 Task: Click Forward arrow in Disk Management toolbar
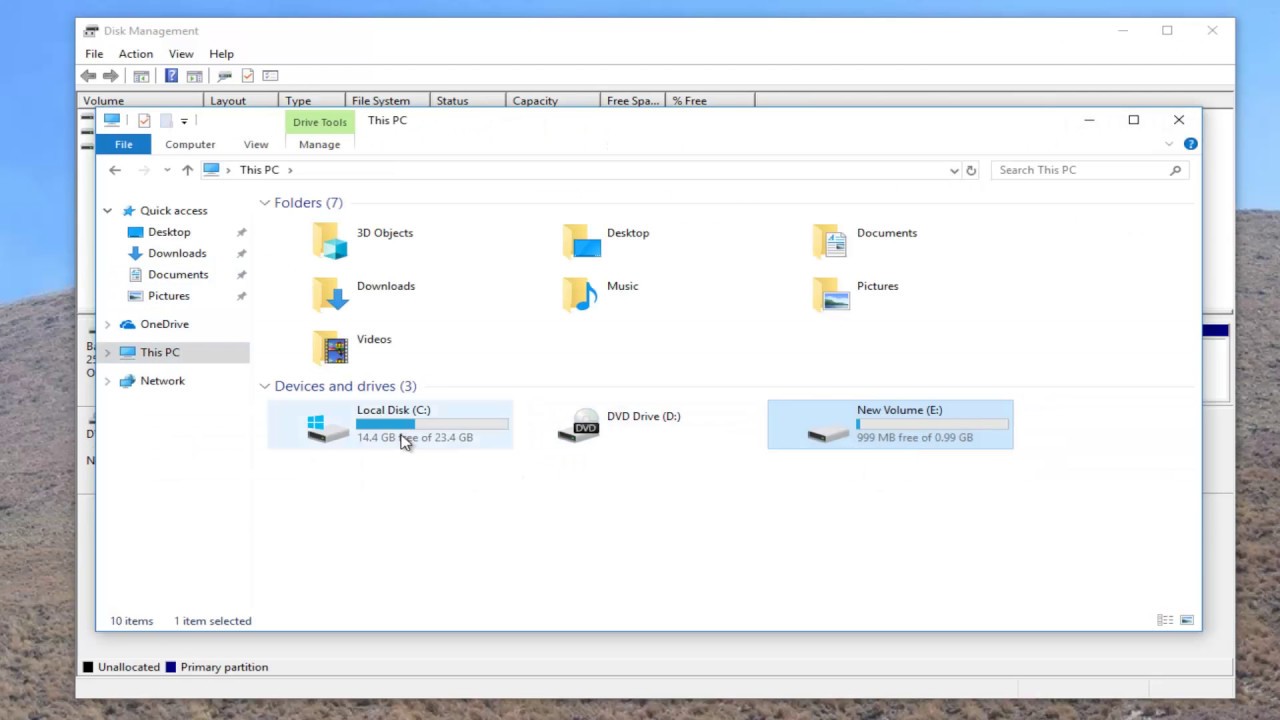pyautogui.click(x=111, y=76)
